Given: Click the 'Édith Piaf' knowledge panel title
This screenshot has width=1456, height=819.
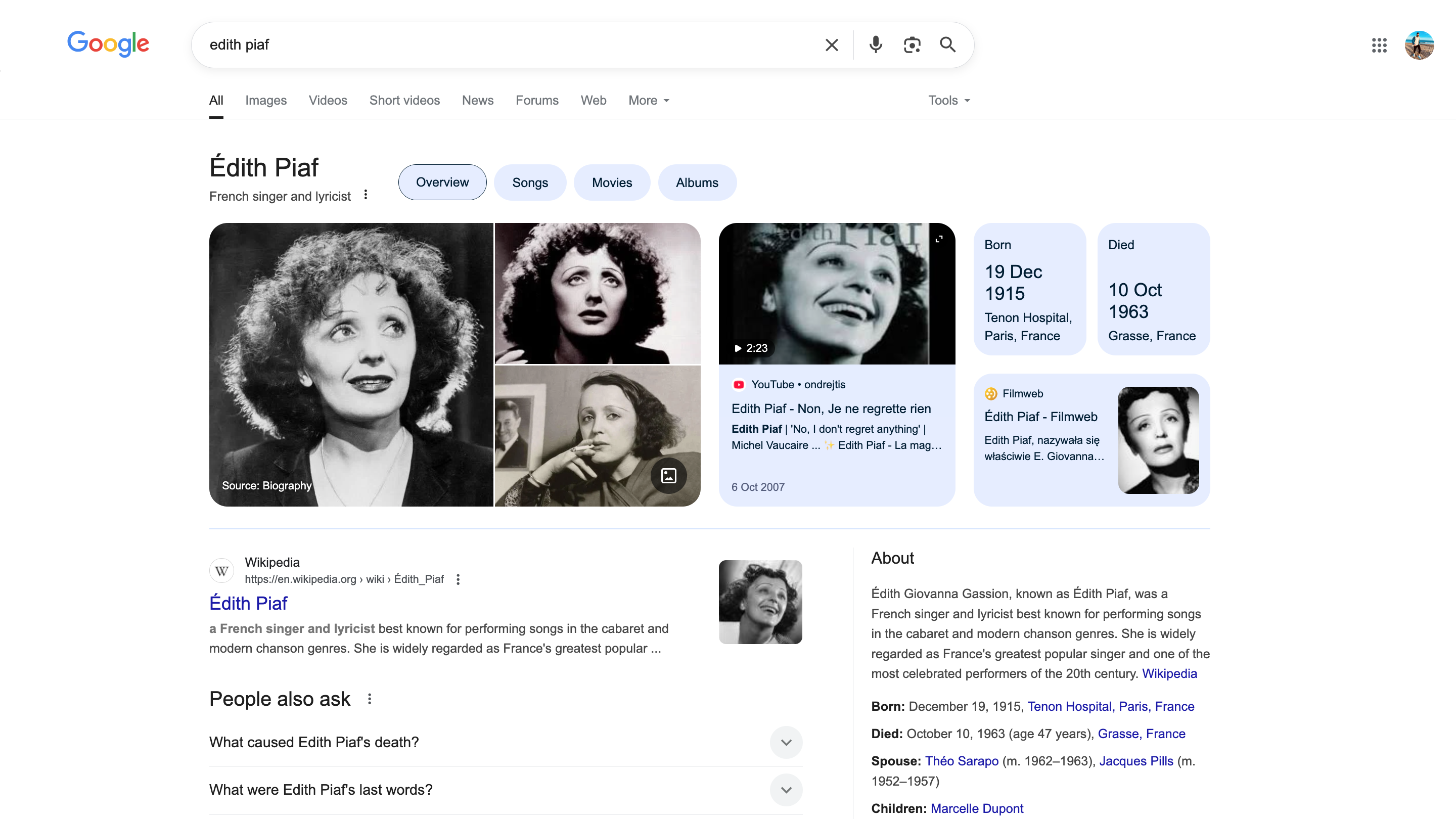Looking at the screenshot, I should coord(264,168).
